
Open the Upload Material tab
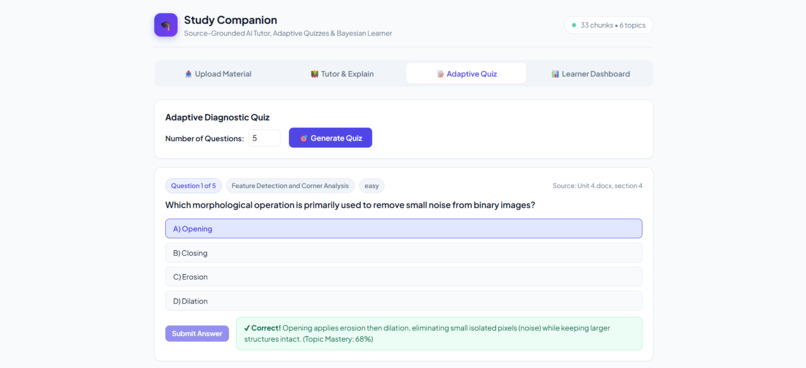(x=218, y=74)
